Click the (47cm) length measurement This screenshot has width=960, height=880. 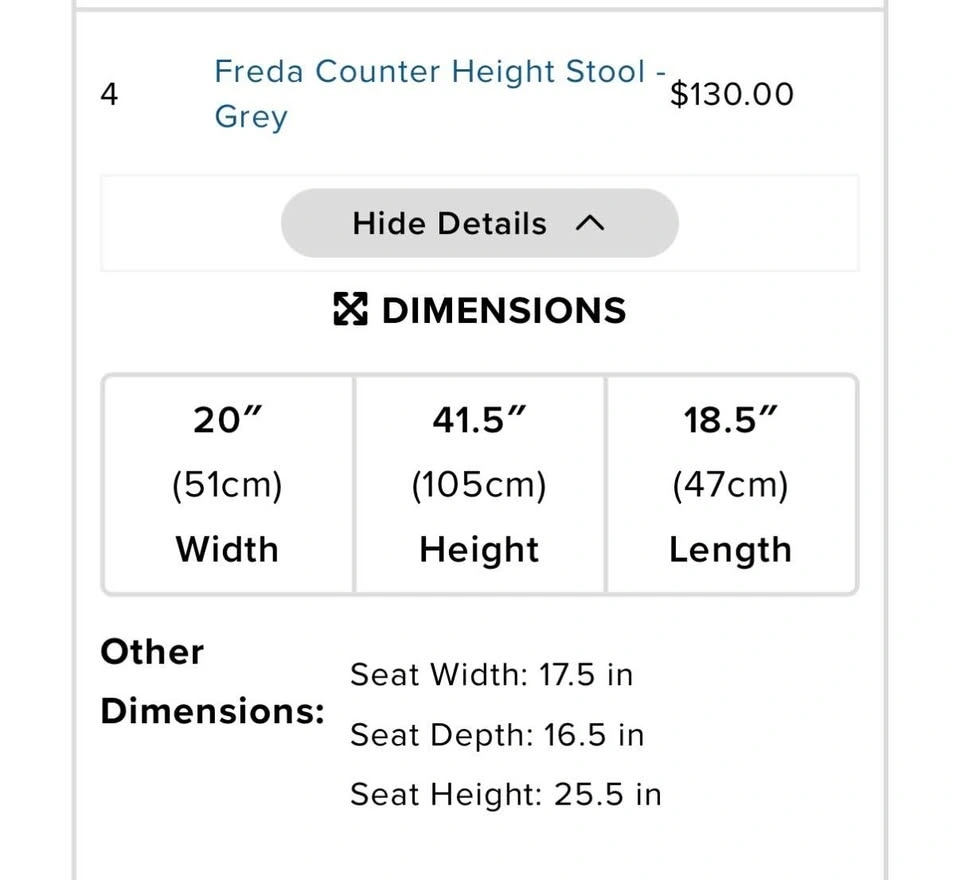(x=731, y=485)
